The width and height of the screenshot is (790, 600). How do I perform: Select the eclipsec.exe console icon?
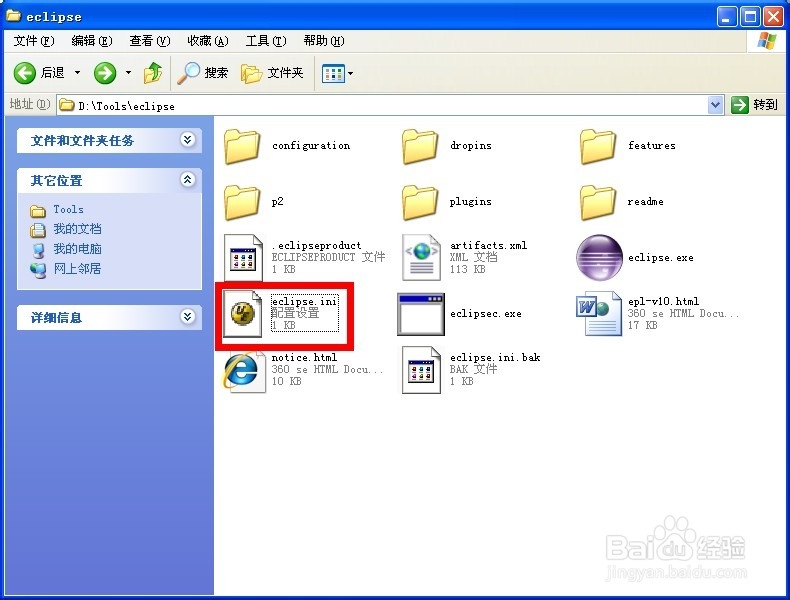421,314
